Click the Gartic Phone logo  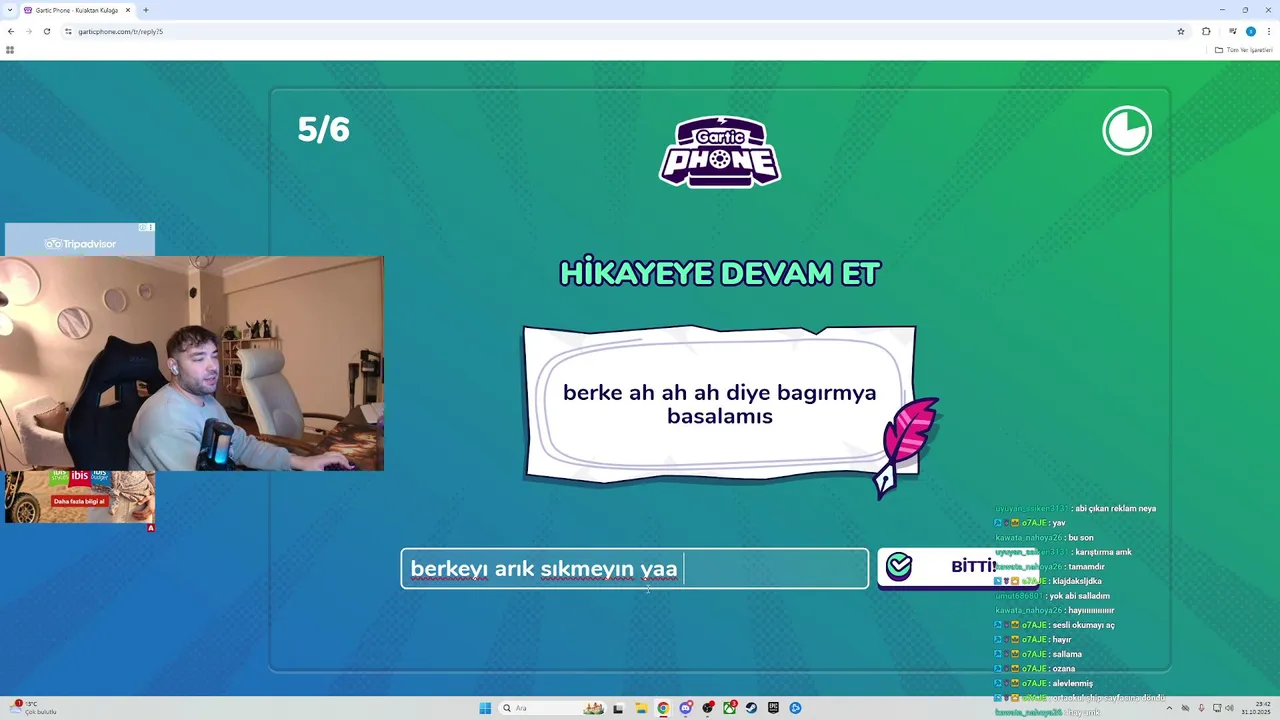720,152
